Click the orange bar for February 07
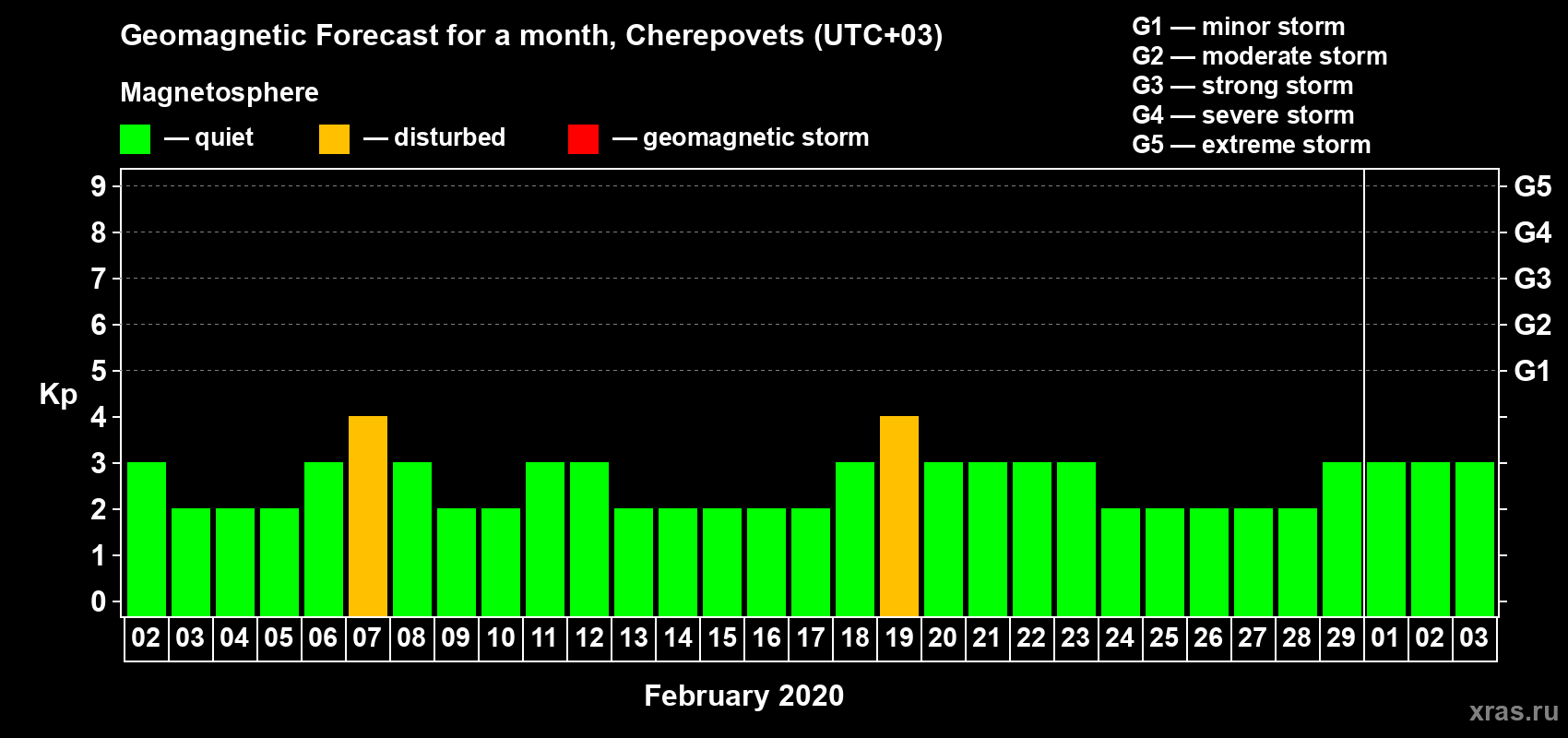This screenshot has width=1568, height=738. click(x=368, y=516)
